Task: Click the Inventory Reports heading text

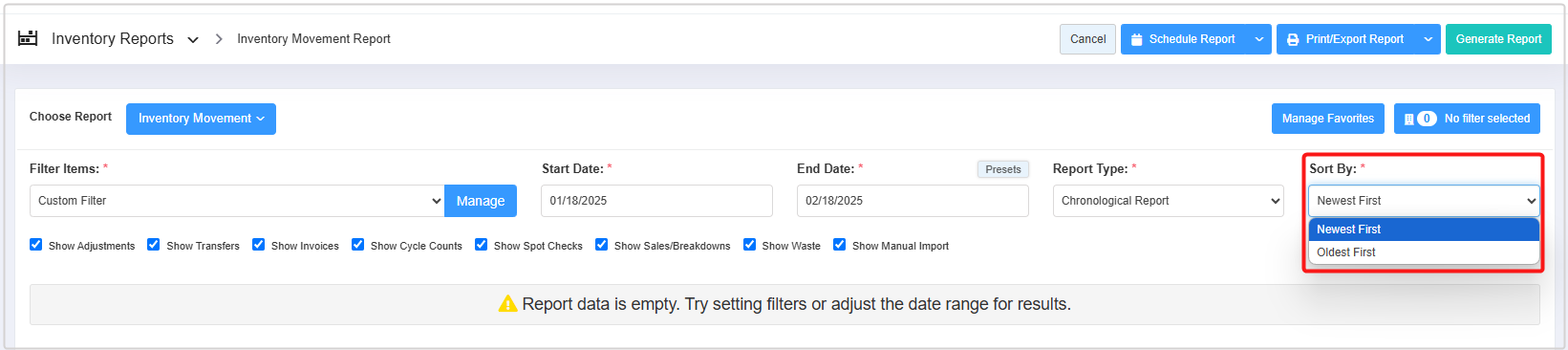Action: click(113, 39)
